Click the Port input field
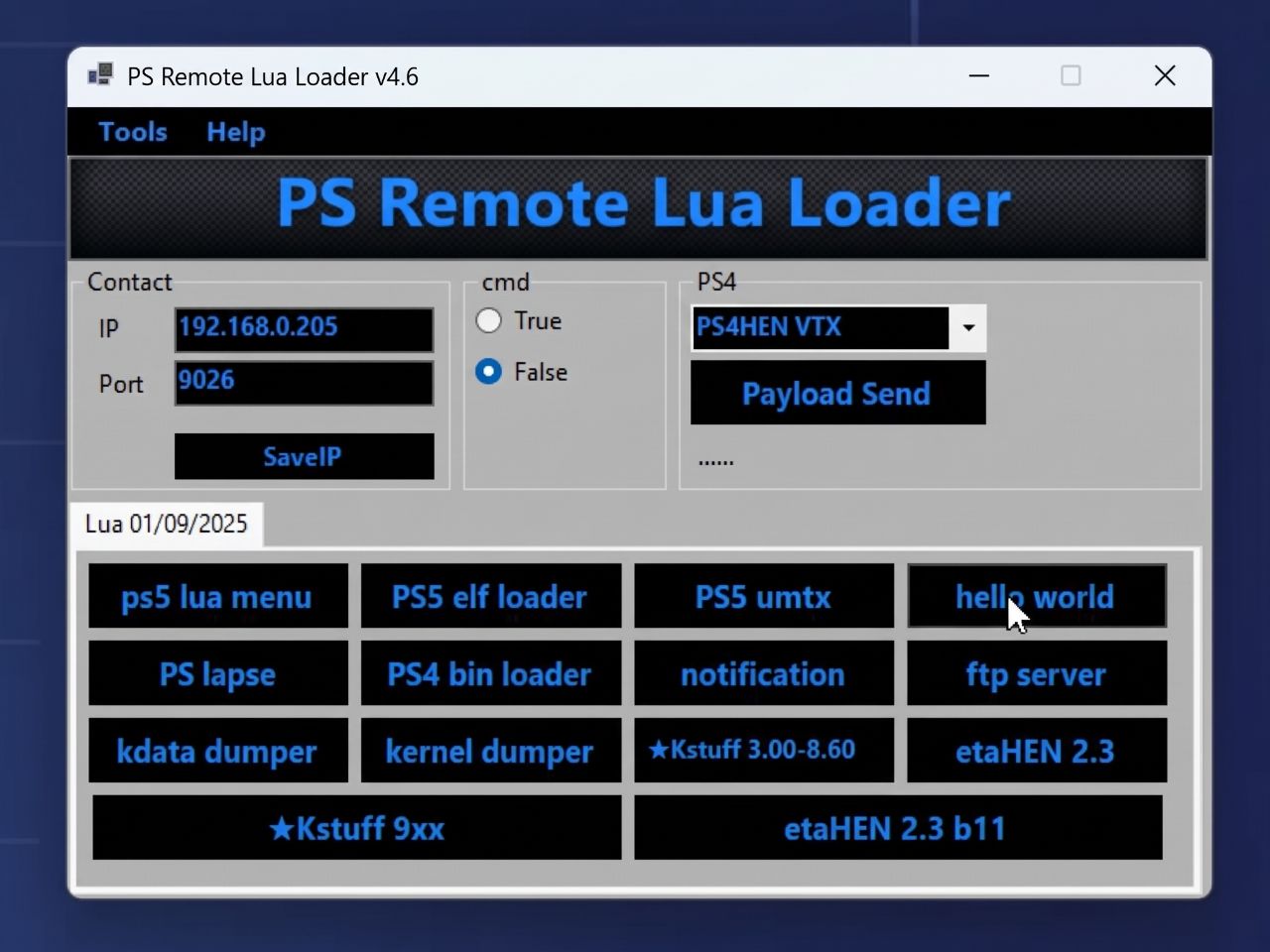The width and height of the screenshot is (1270, 952). coord(304,383)
